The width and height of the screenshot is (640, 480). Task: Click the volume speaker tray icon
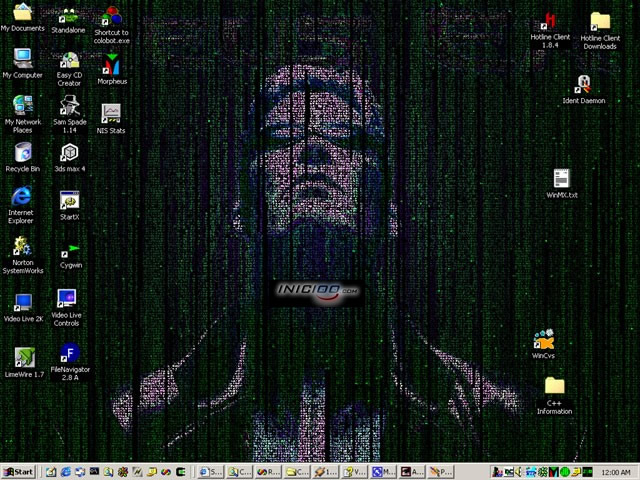point(519,472)
